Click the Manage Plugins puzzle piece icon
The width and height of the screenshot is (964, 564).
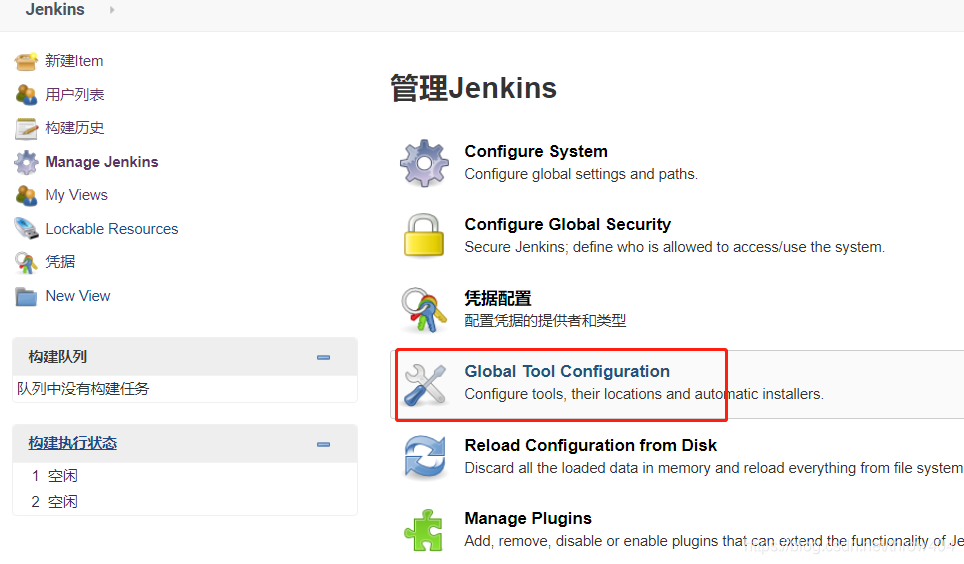[424, 530]
